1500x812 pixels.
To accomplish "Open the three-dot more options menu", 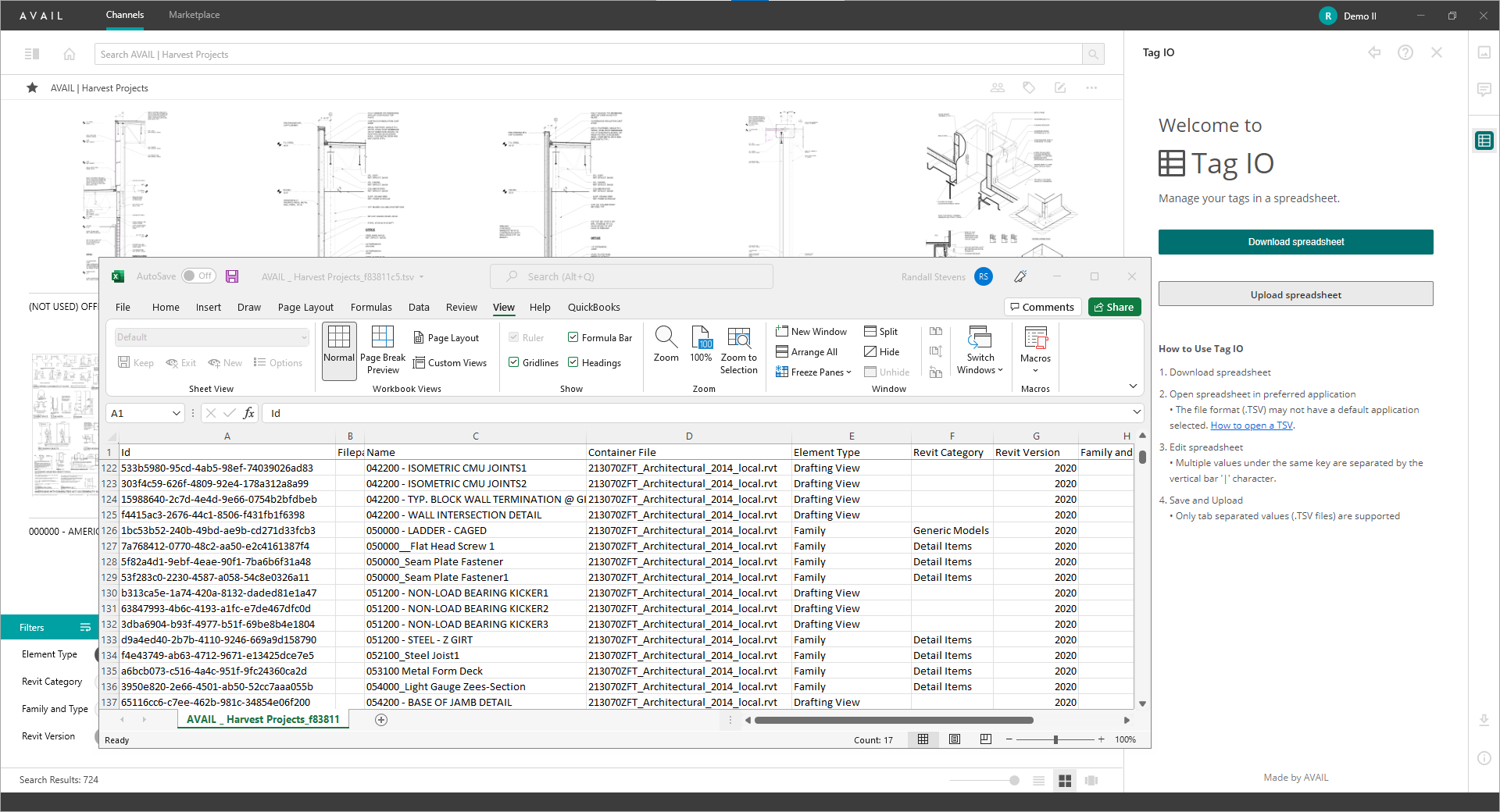I will pyautogui.click(x=1091, y=87).
